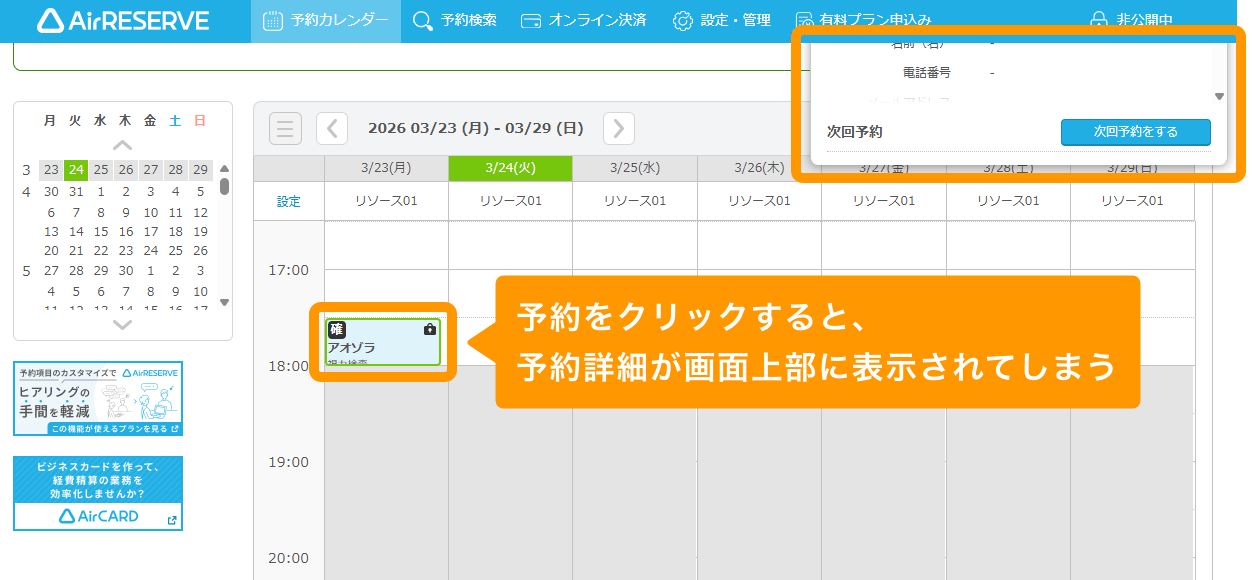The image size is (1252, 580).
Task: Go to next week with right arrow
Action: tap(619, 128)
